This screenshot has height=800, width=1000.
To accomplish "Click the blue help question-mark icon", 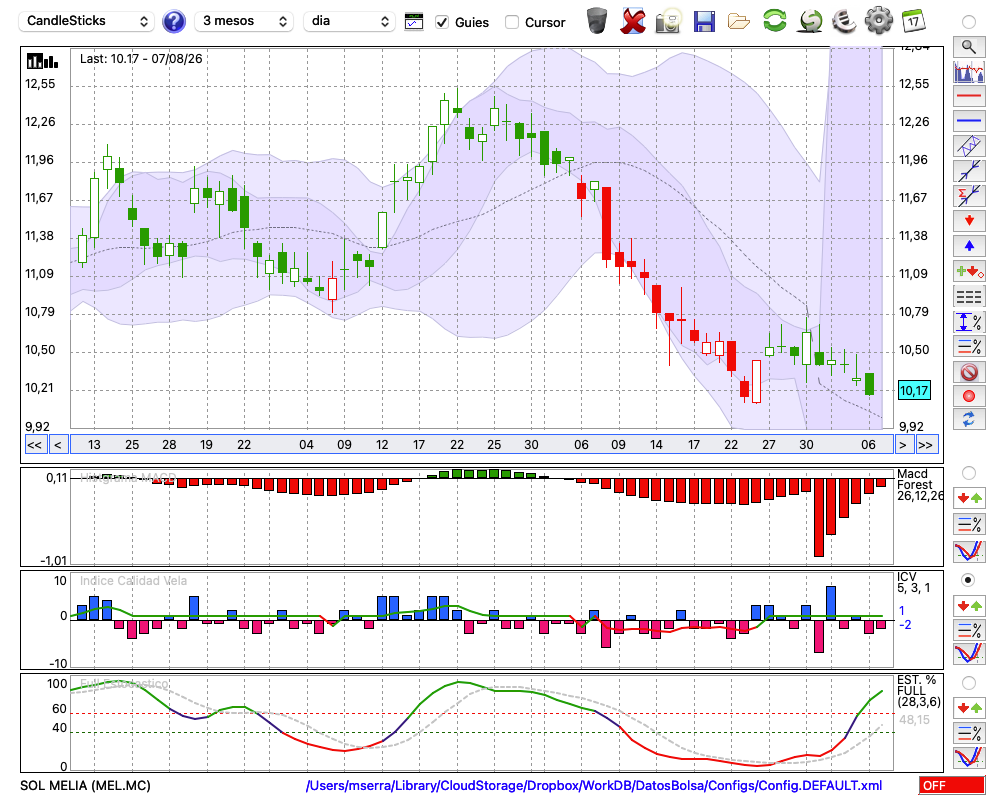I will pyautogui.click(x=173, y=22).
